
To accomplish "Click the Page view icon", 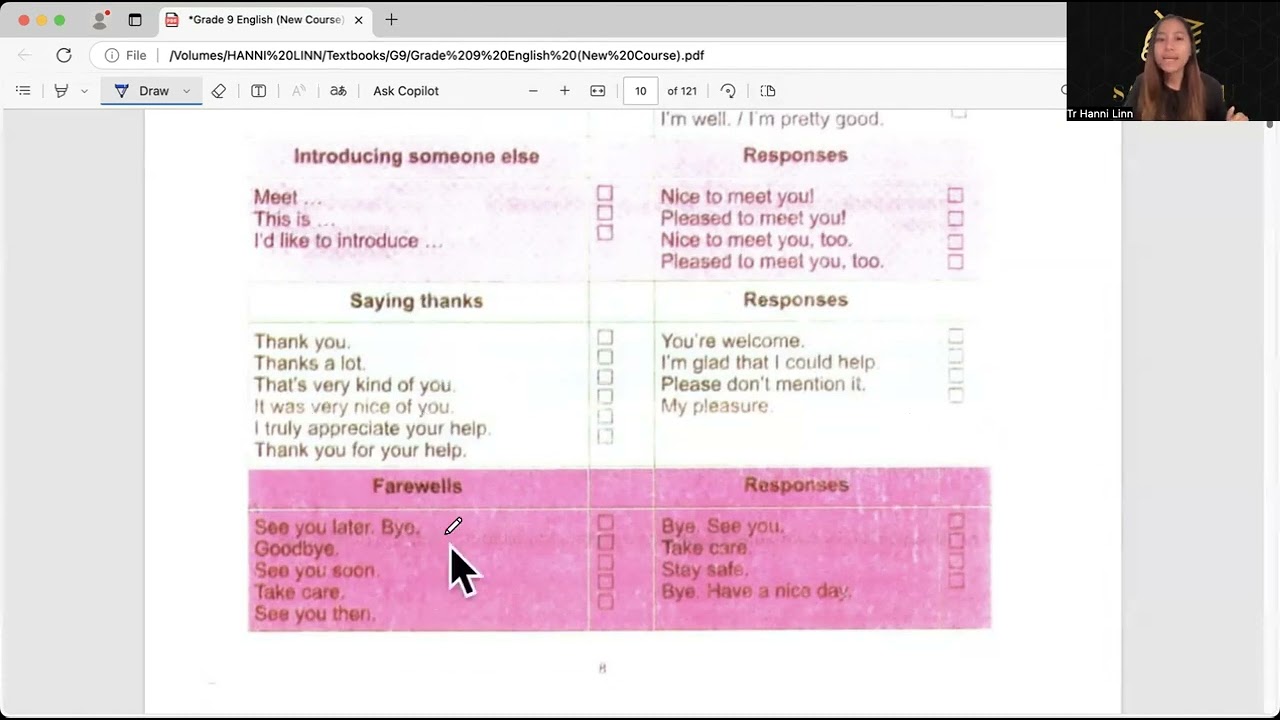I will point(768,91).
